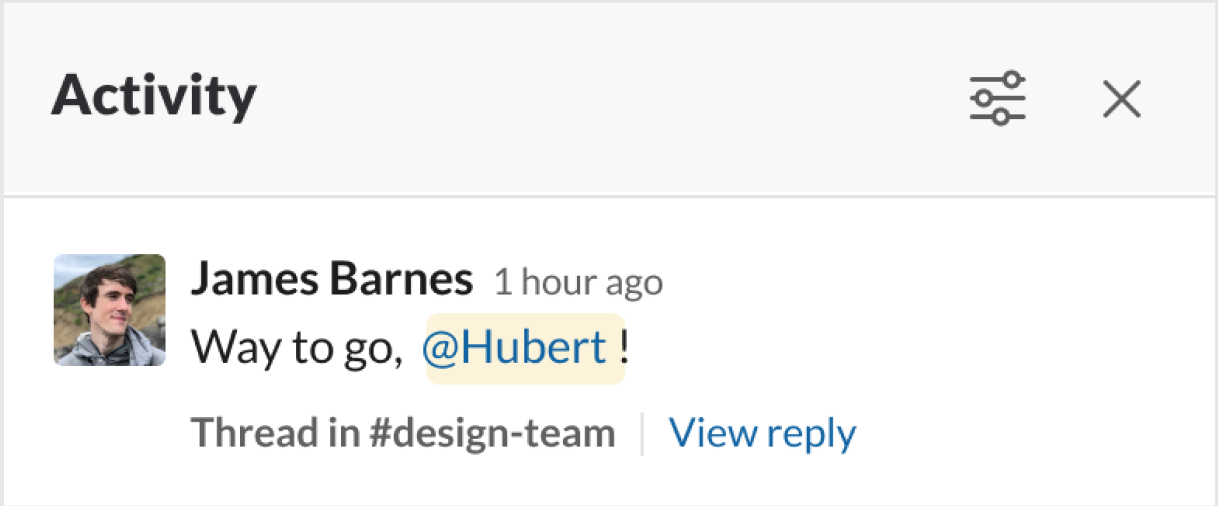Click the "1 hour ago" timestamp
This screenshot has height=506, width=1218.
pos(578,283)
